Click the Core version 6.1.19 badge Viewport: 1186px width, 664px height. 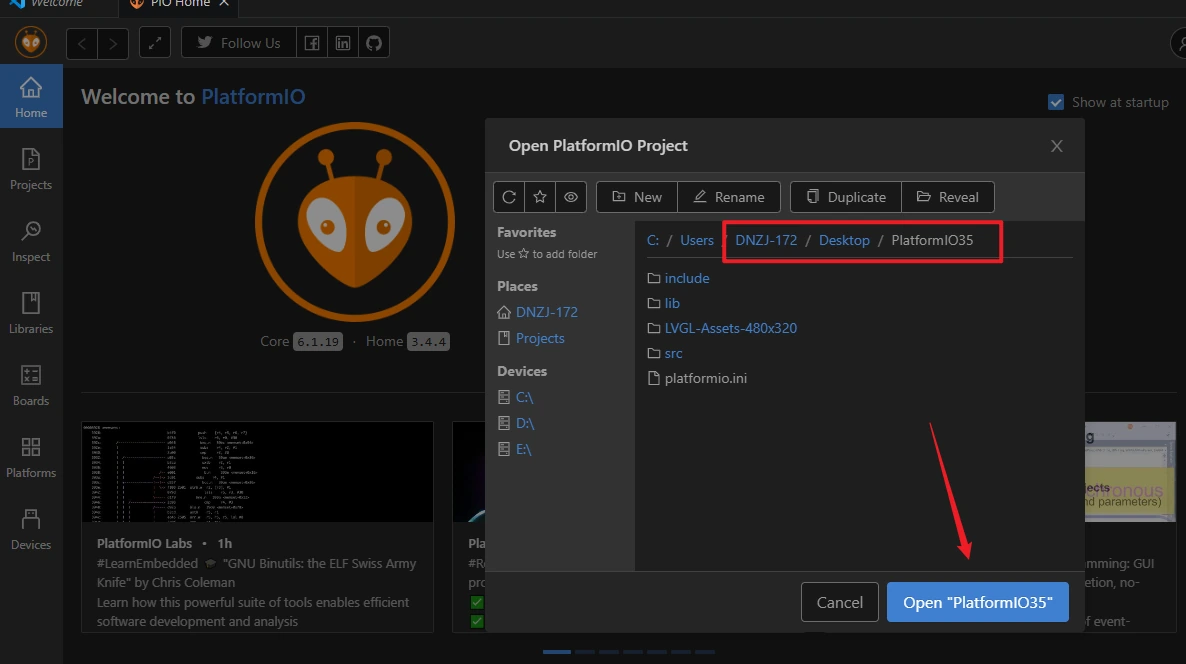[x=318, y=342]
